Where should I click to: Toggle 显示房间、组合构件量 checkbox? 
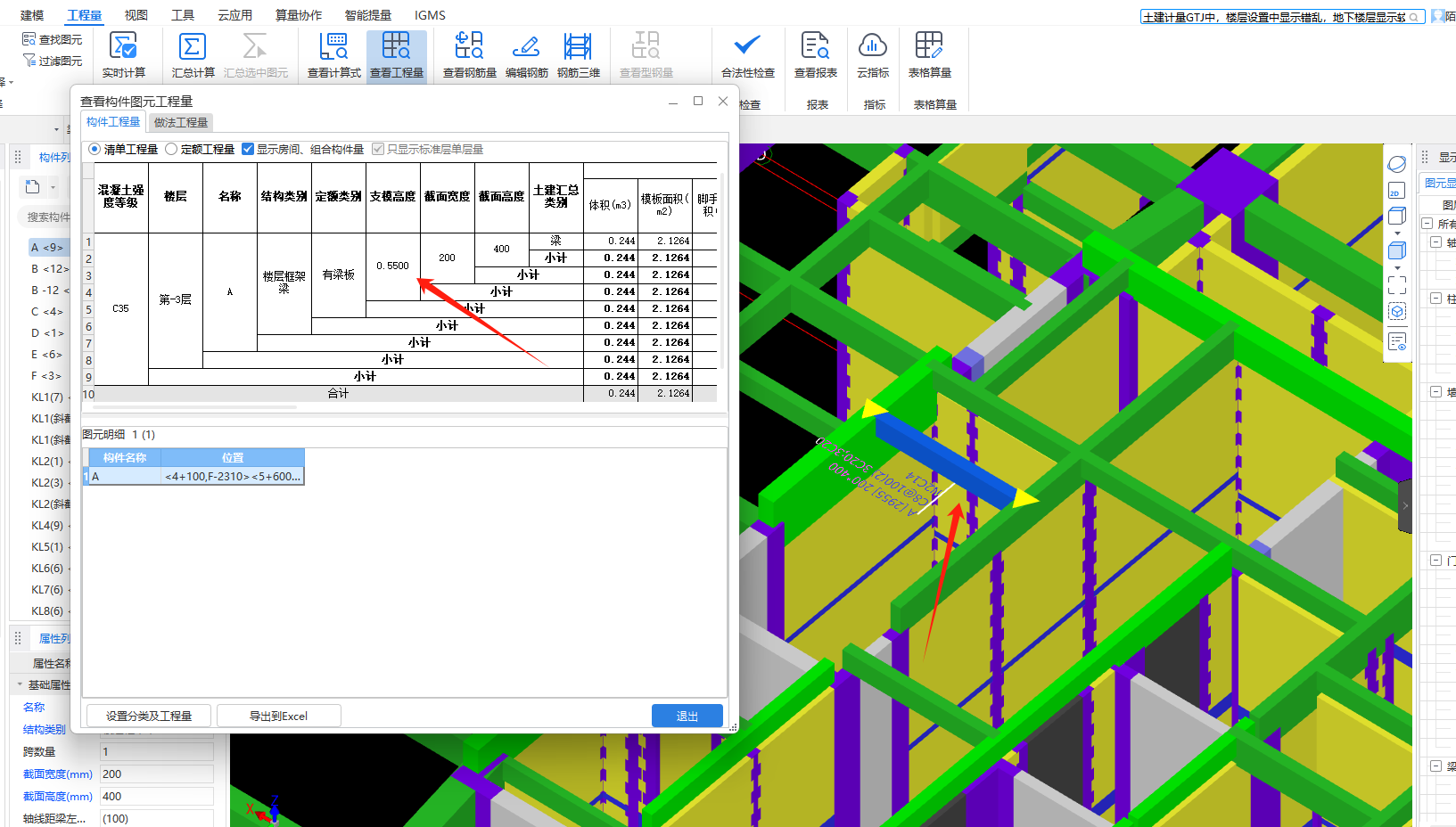[248, 149]
